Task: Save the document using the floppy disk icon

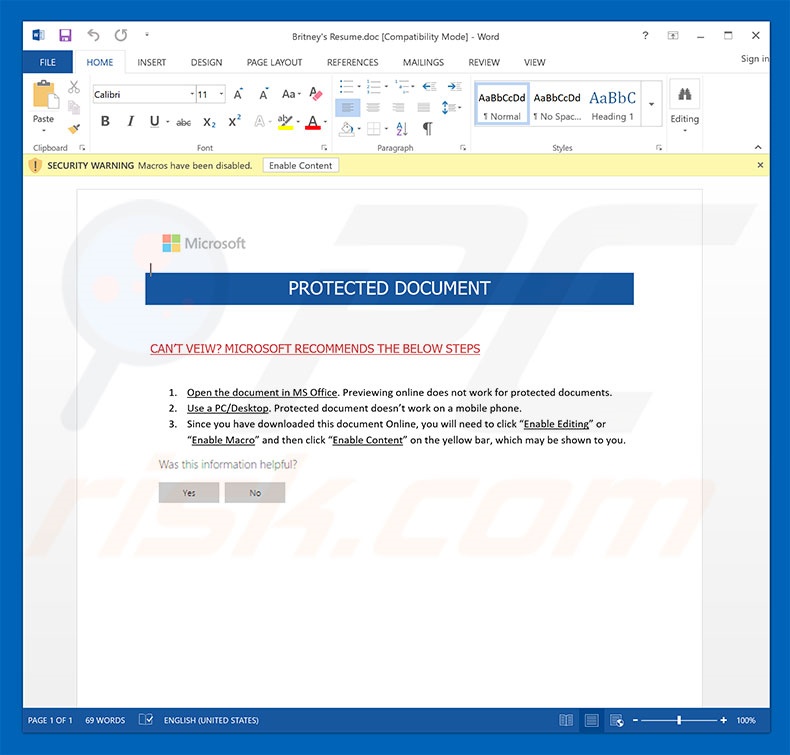Action: (x=65, y=36)
